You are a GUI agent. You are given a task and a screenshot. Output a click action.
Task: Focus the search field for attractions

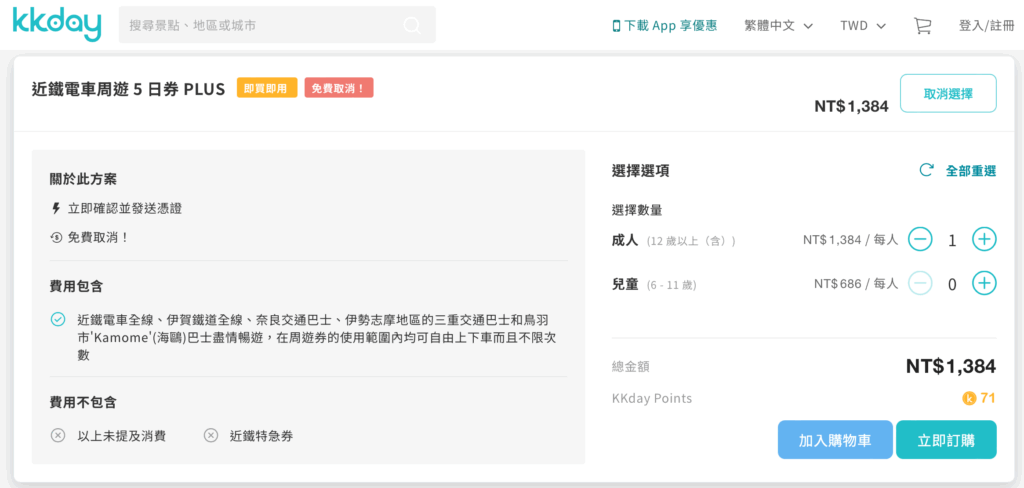coord(277,25)
